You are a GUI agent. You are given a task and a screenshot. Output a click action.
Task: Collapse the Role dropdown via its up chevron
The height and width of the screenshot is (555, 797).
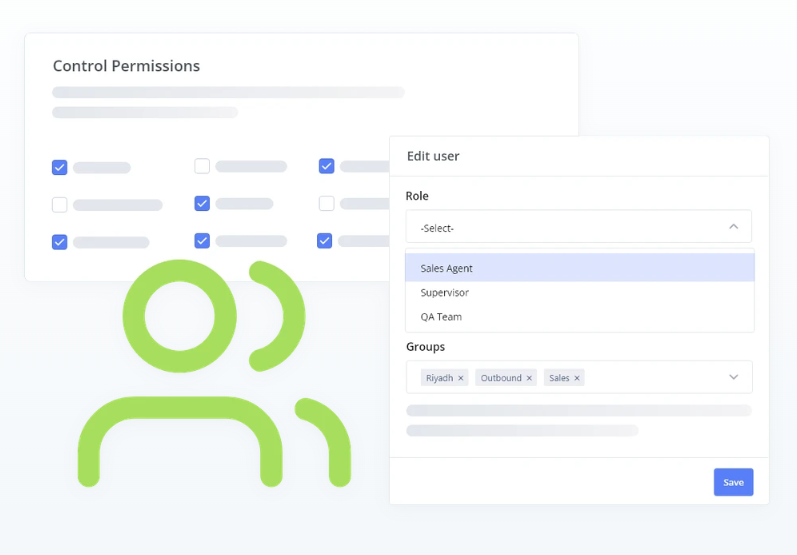pos(733,227)
